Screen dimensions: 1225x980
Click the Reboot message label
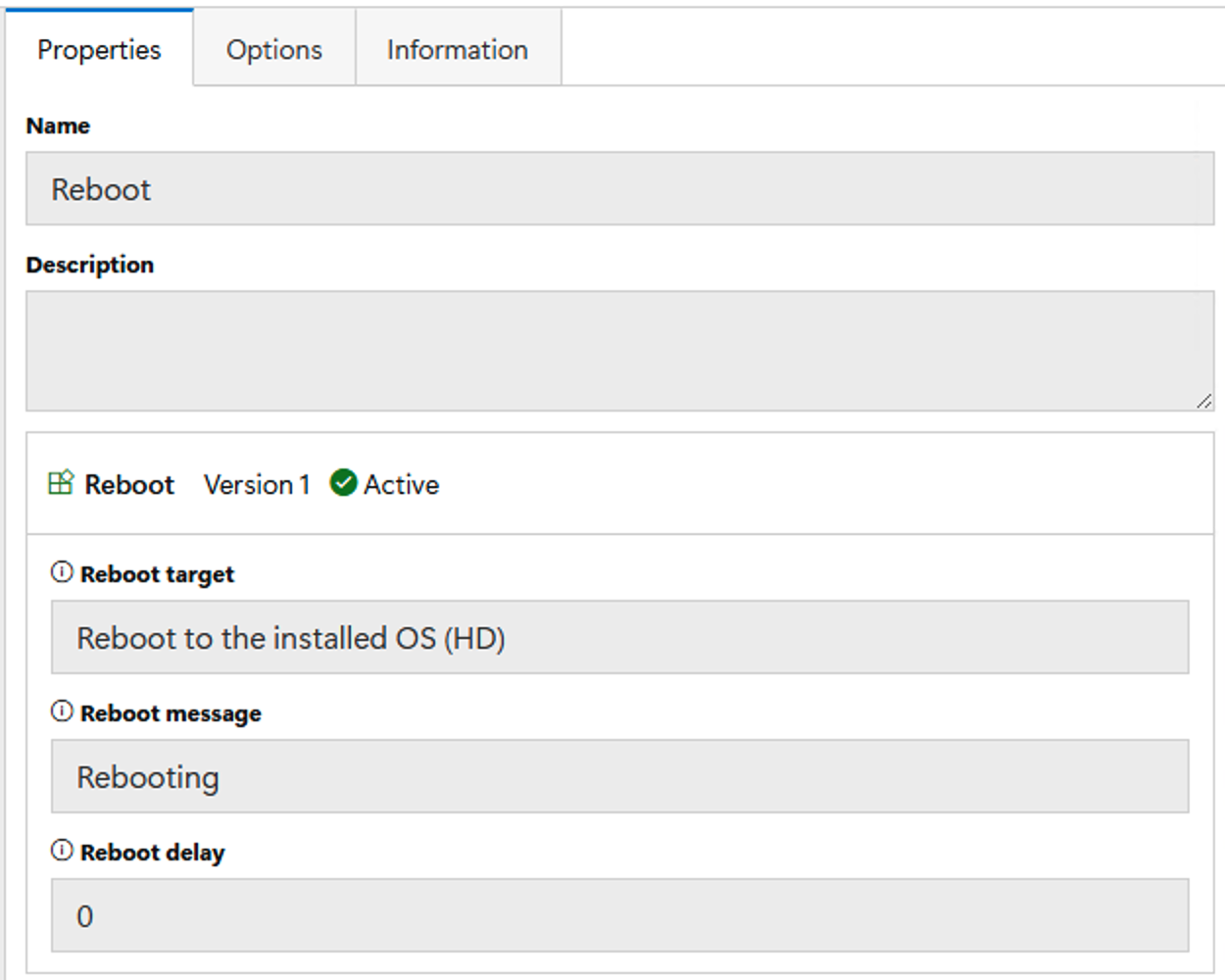(x=171, y=713)
